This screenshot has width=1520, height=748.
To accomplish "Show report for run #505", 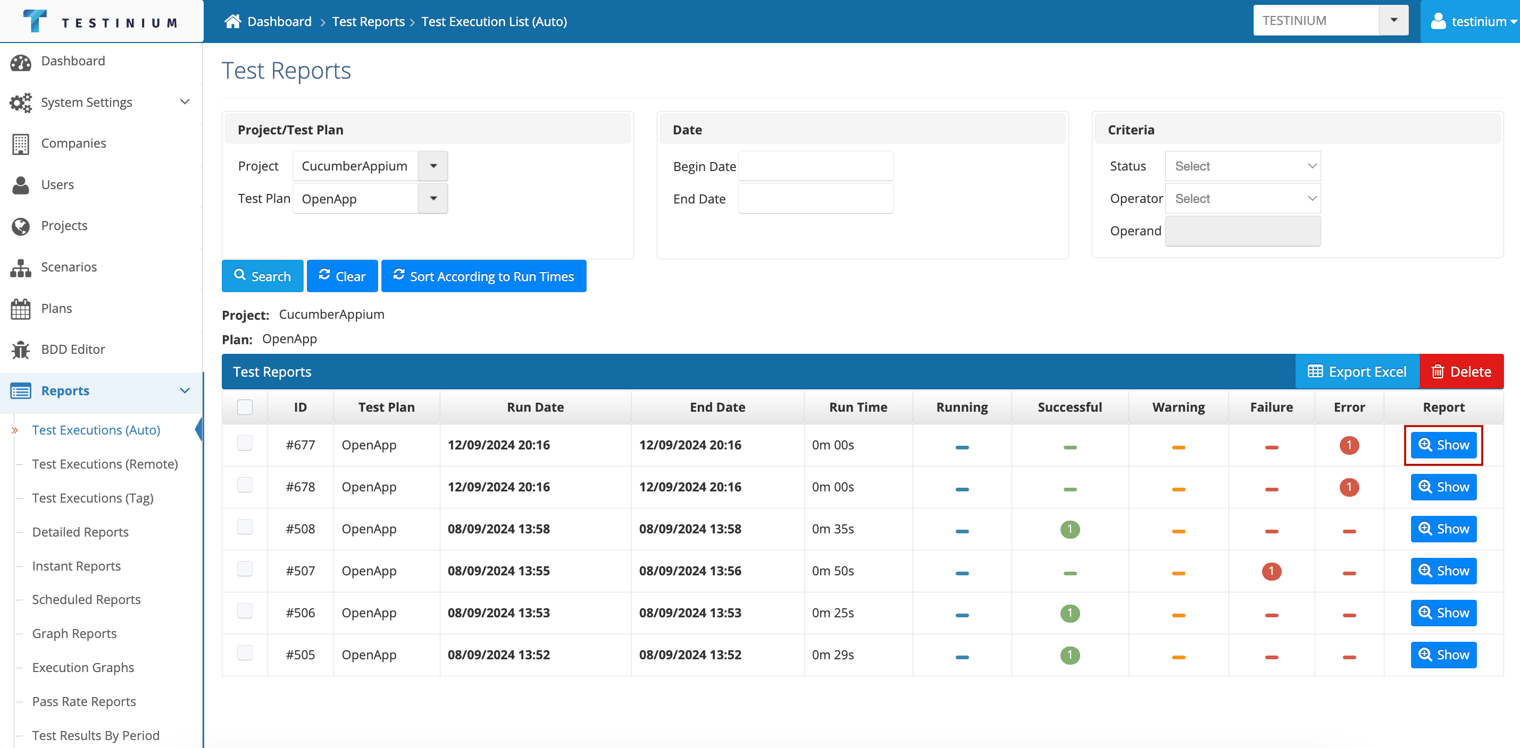I will (1444, 655).
